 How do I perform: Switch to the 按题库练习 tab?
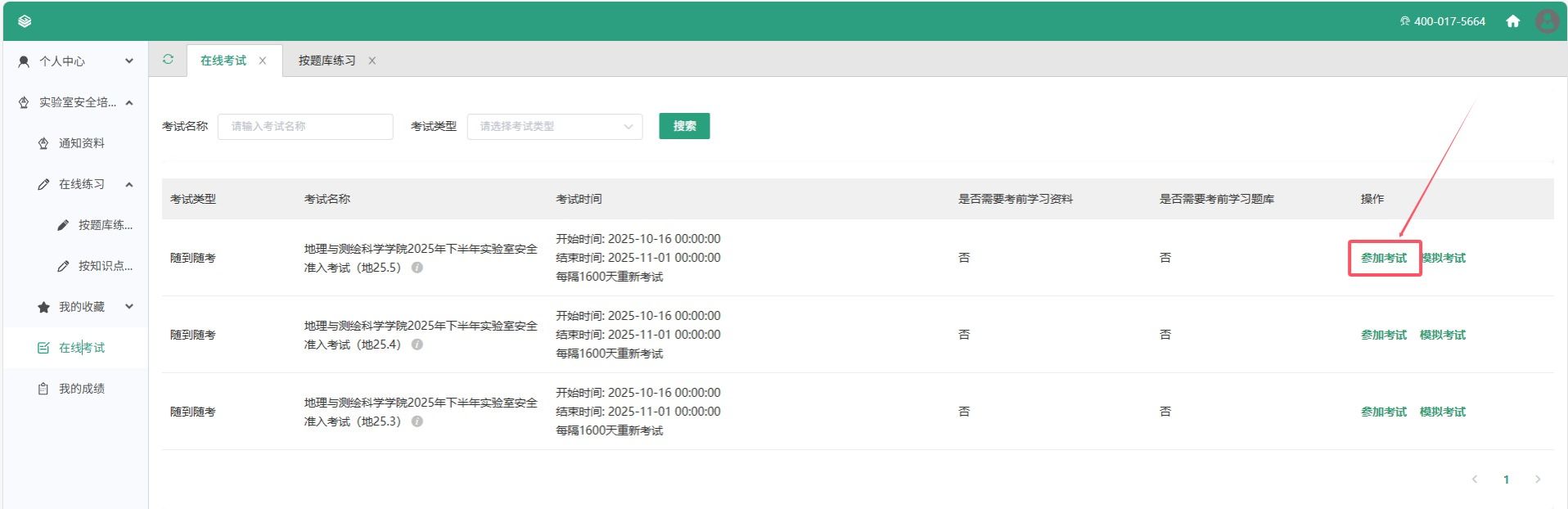point(327,61)
